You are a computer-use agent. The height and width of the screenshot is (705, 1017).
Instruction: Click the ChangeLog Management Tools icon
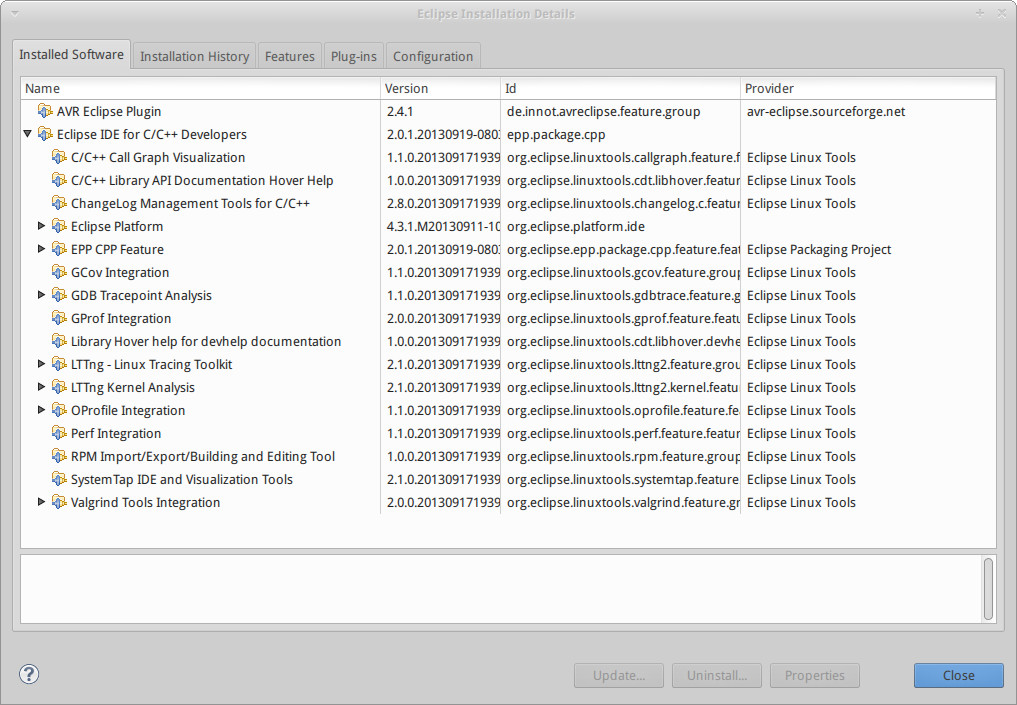coord(60,204)
